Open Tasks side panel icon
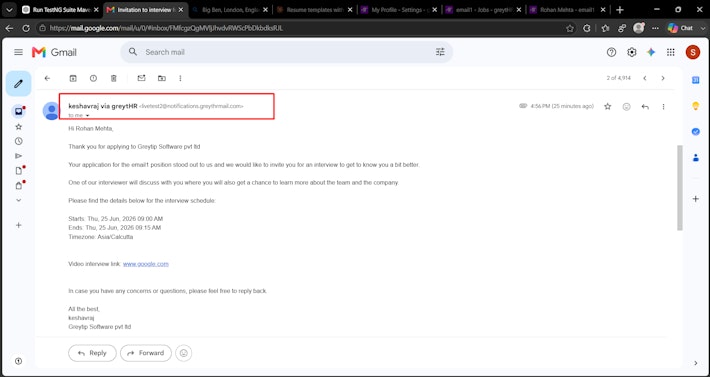The width and height of the screenshot is (710, 377). [696, 132]
